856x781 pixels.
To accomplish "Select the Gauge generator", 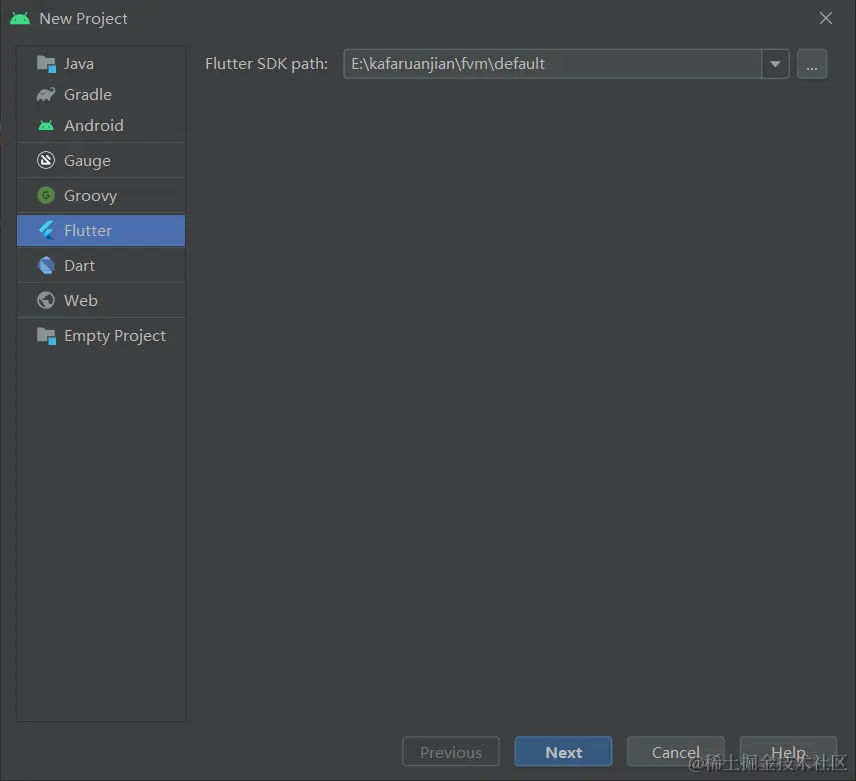I will coord(101,160).
